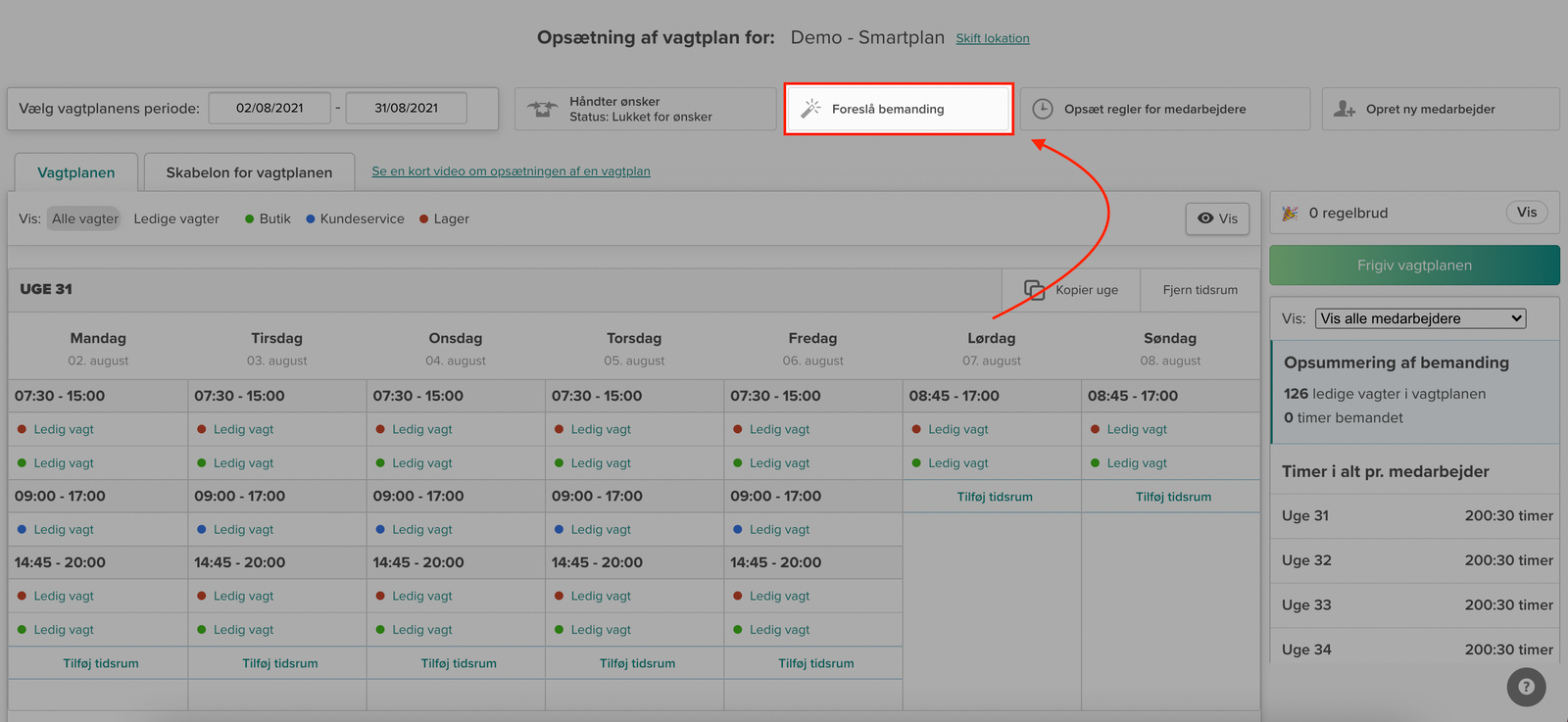Click the add-person icon for new employee
The height and width of the screenshot is (722, 1568).
tap(1345, 109)
